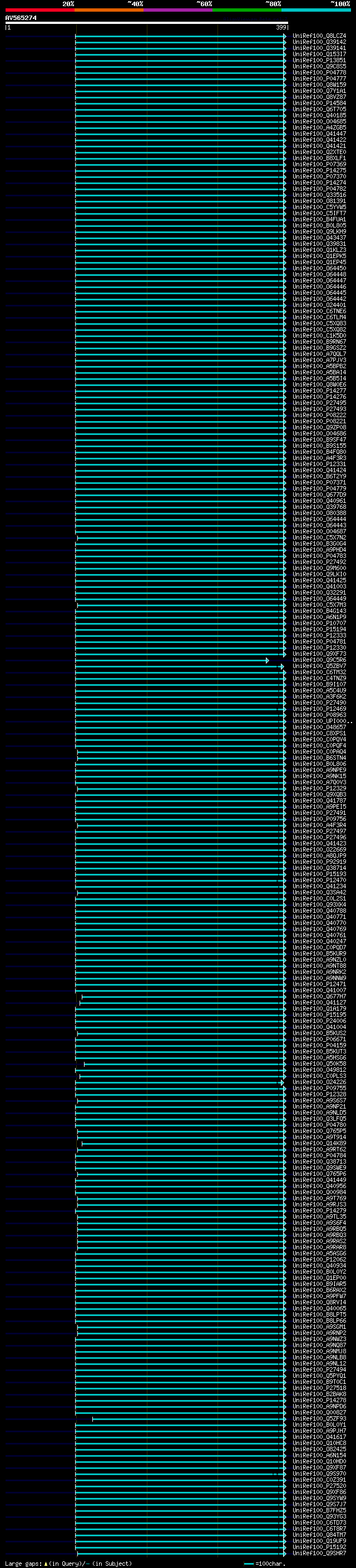Click the cyan ~100% identity scale segment
The image size is (356, 1568).
click(317, 10)
